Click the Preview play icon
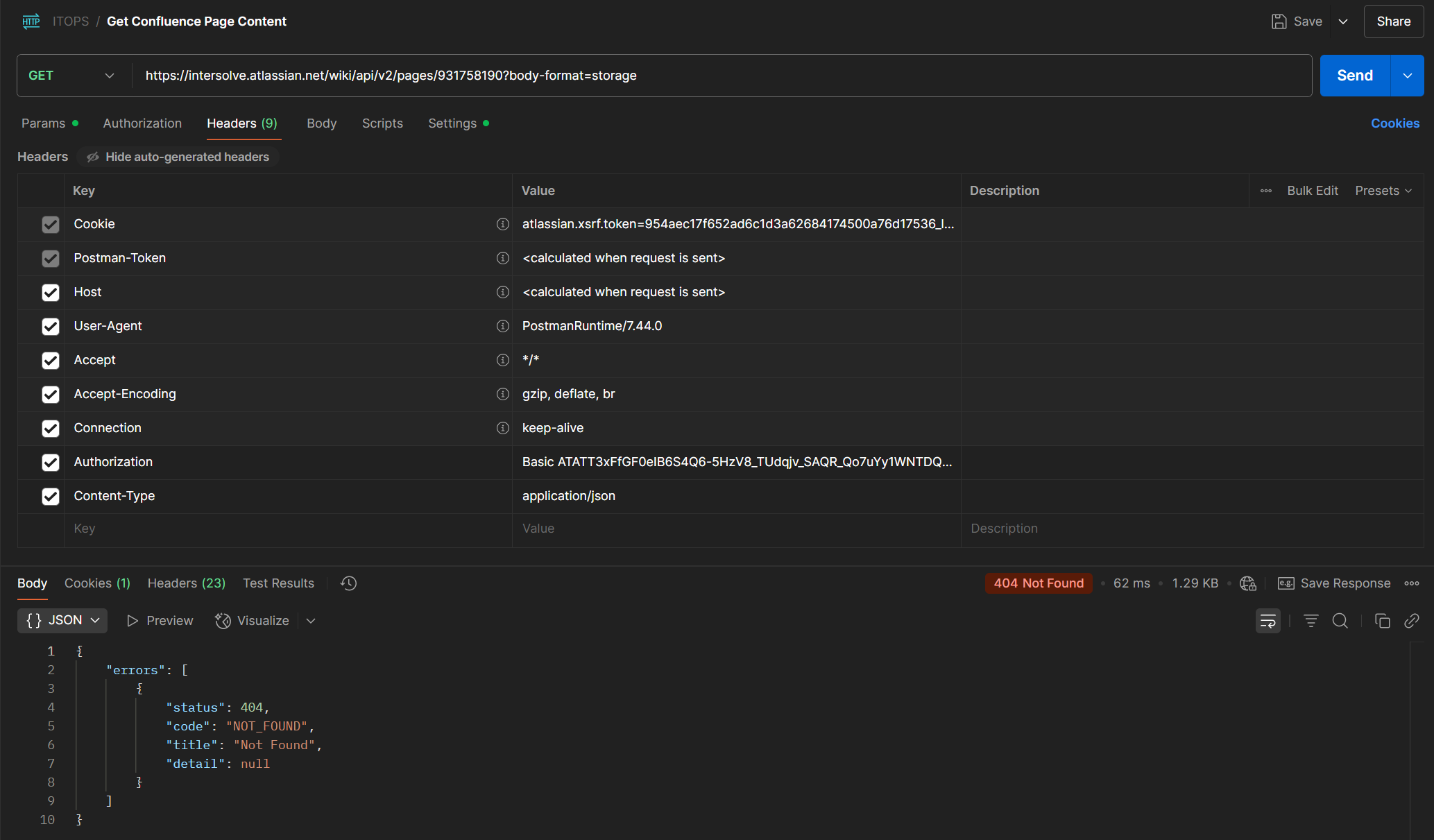 coord(133,621)
